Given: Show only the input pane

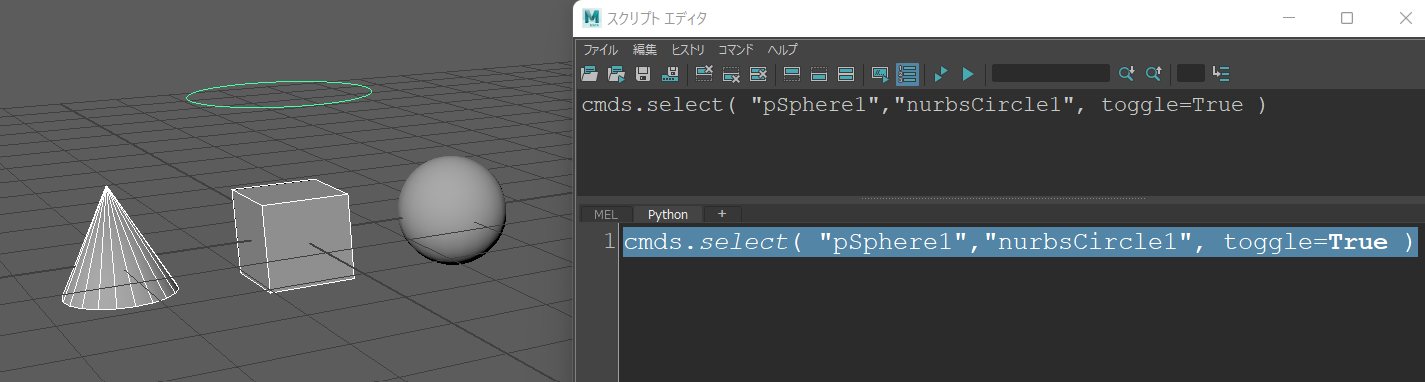Looking at the screenshot, I should [x=818, y=73].
